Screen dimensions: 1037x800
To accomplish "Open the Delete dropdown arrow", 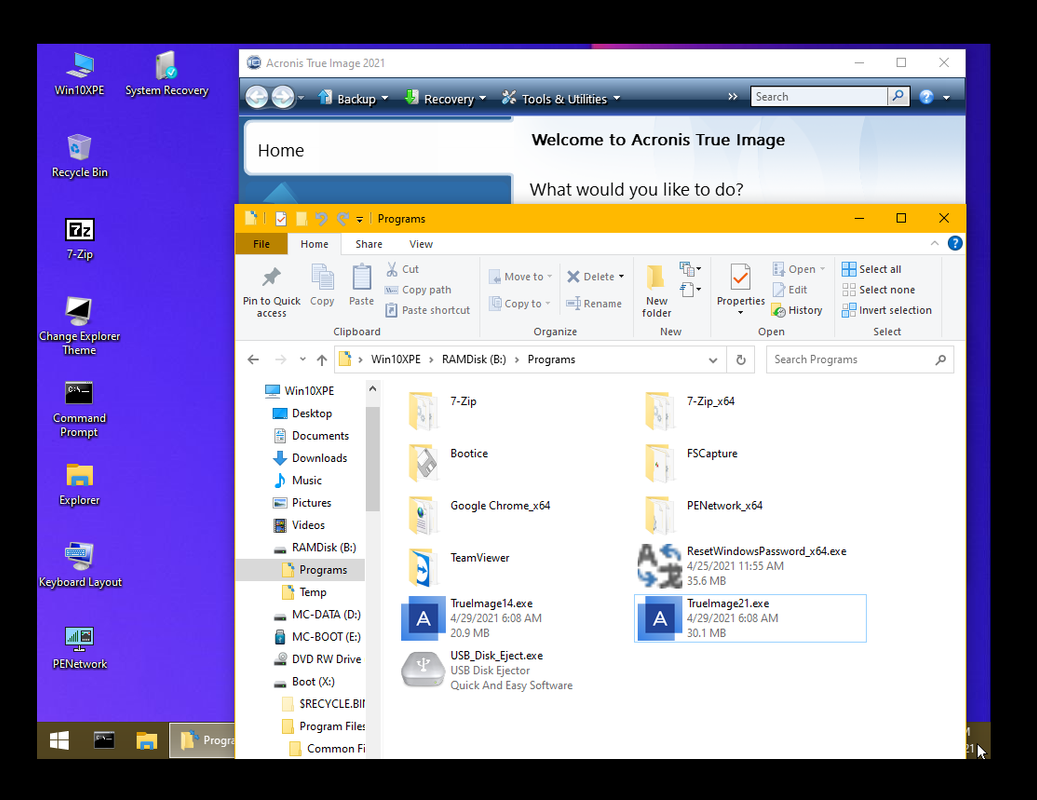I will 622,276.
